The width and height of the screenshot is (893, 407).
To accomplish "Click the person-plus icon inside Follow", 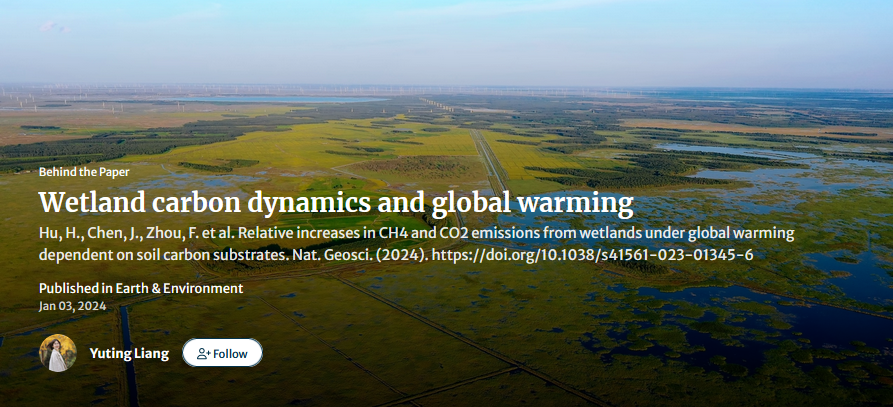I will (x=203, y=353).
